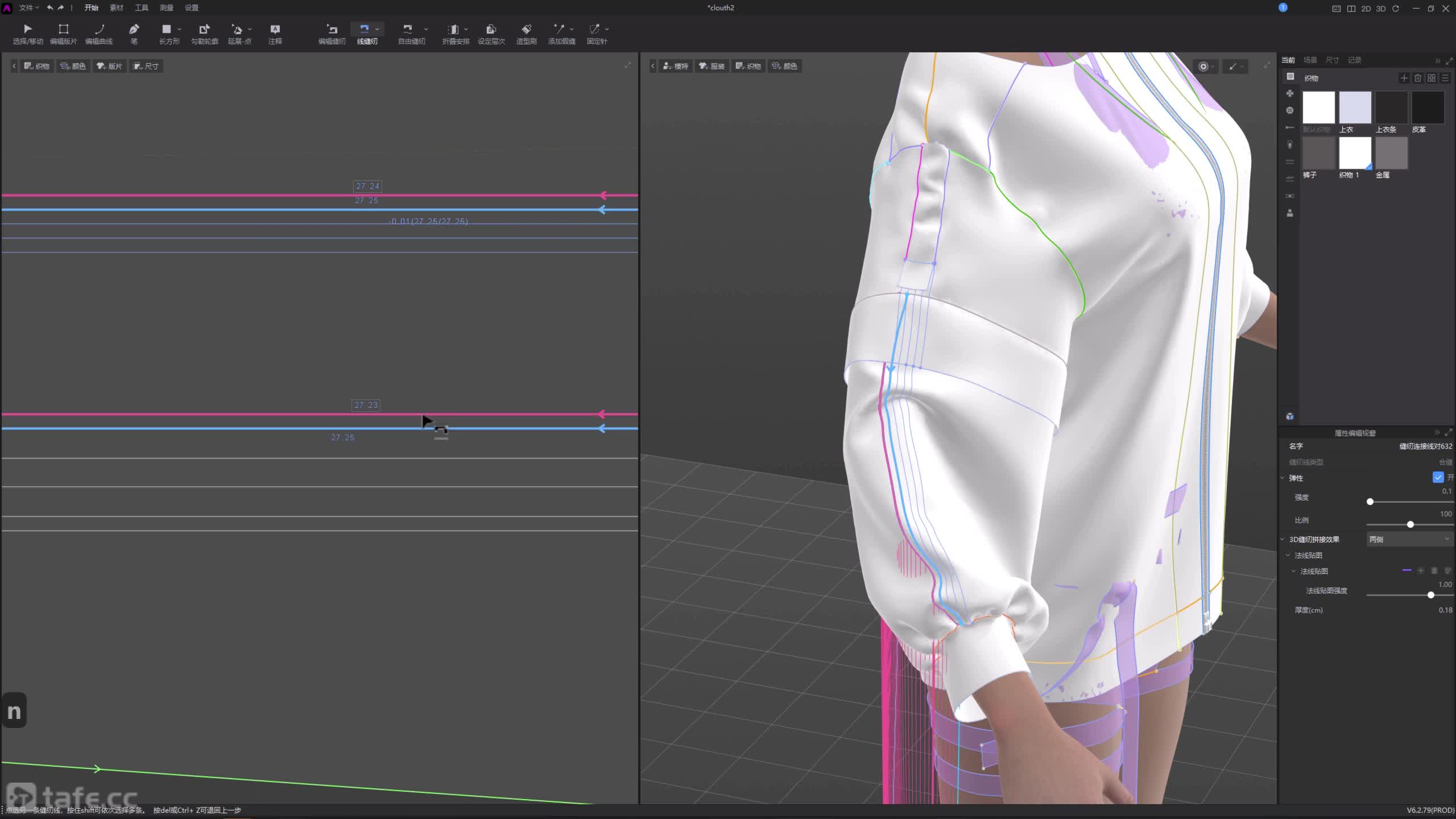
Task: Select the 设定层次 set layer tool
Action: 491,34
